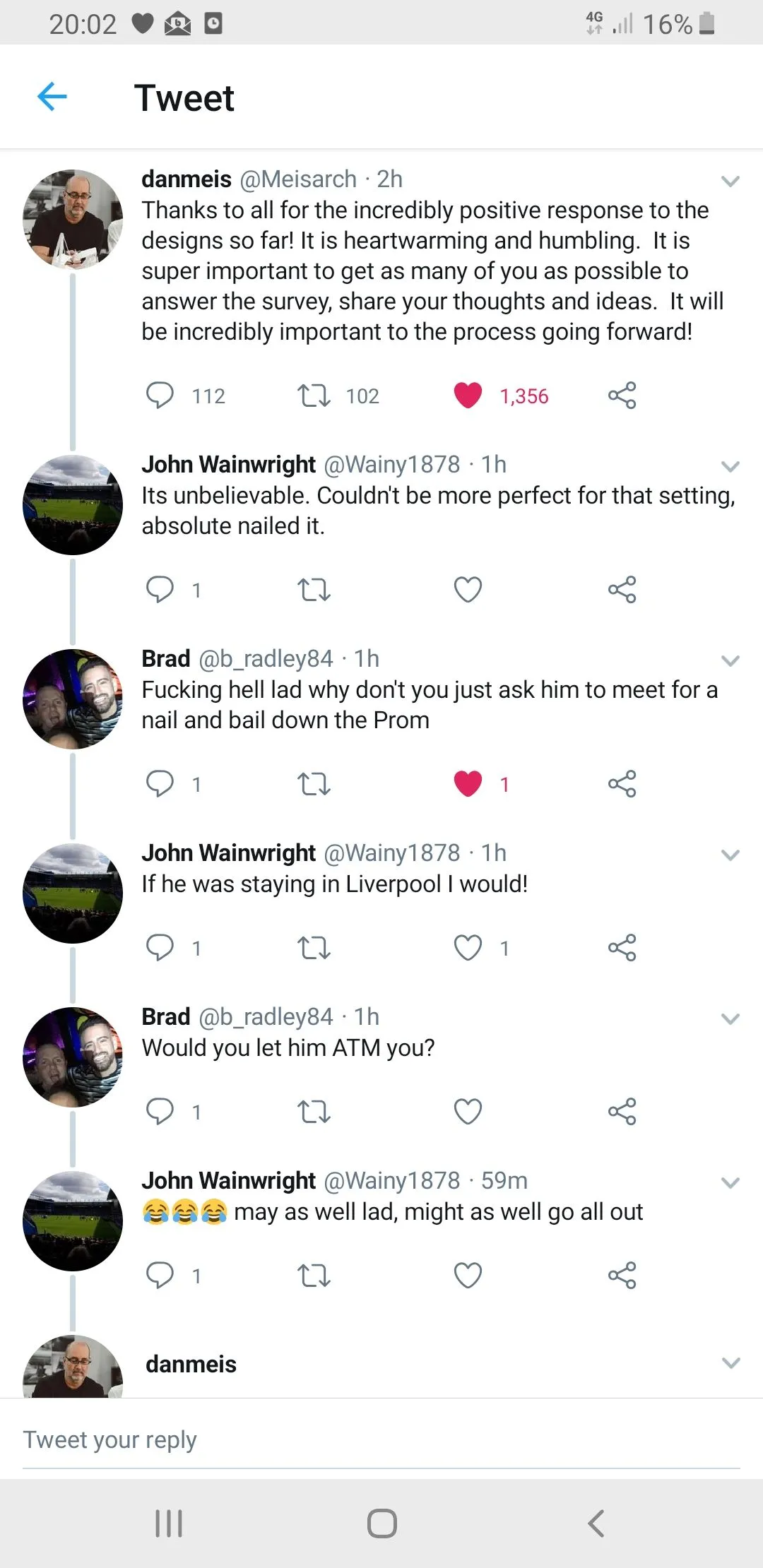Image resolution: width=763 pixels, height=1568 pixels.
Task: Open the @b_radley84 handle on the Prom tweet
Action: point(266,658)
